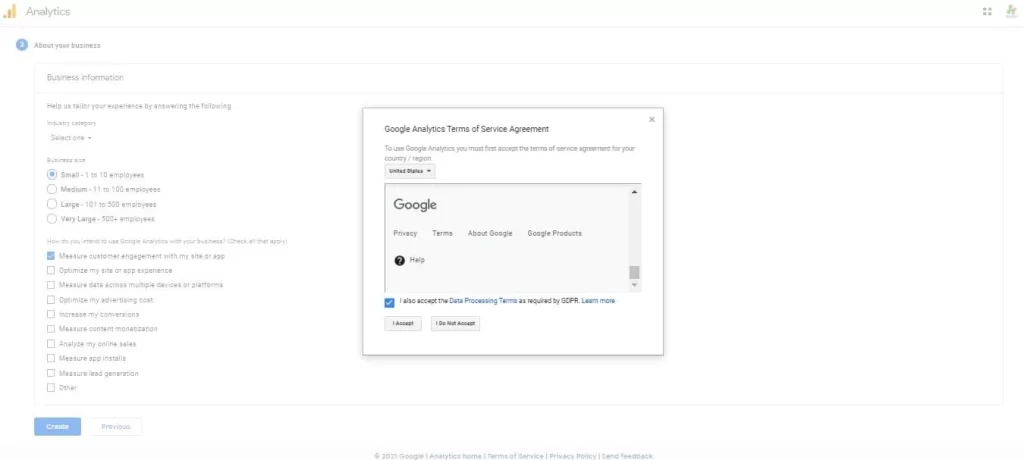Open the Data Processing Terms link
The image size is (1024, 460).
coord(483,300)
